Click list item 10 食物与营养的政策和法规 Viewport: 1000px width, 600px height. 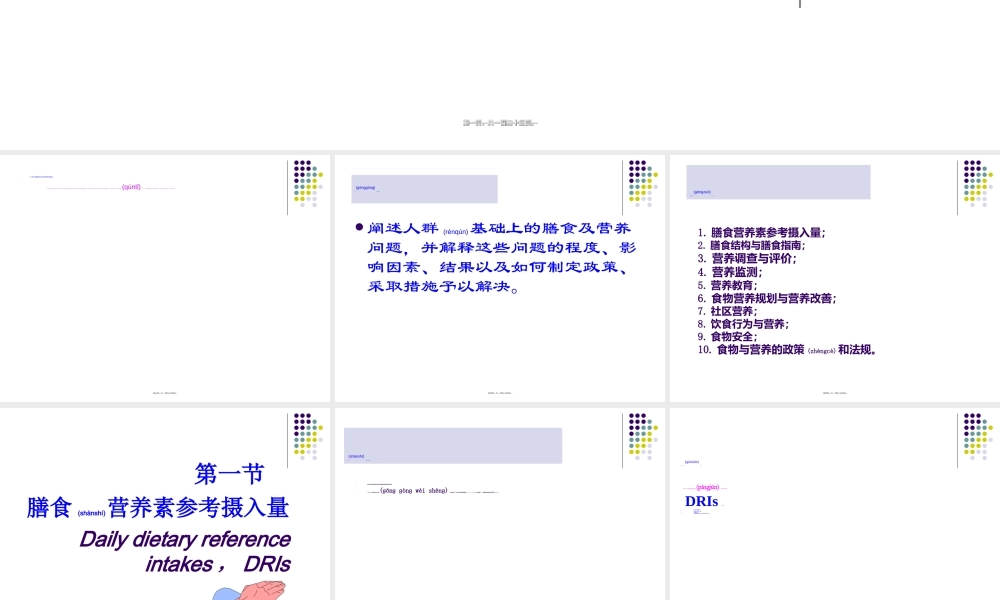(x=785, y=350)
